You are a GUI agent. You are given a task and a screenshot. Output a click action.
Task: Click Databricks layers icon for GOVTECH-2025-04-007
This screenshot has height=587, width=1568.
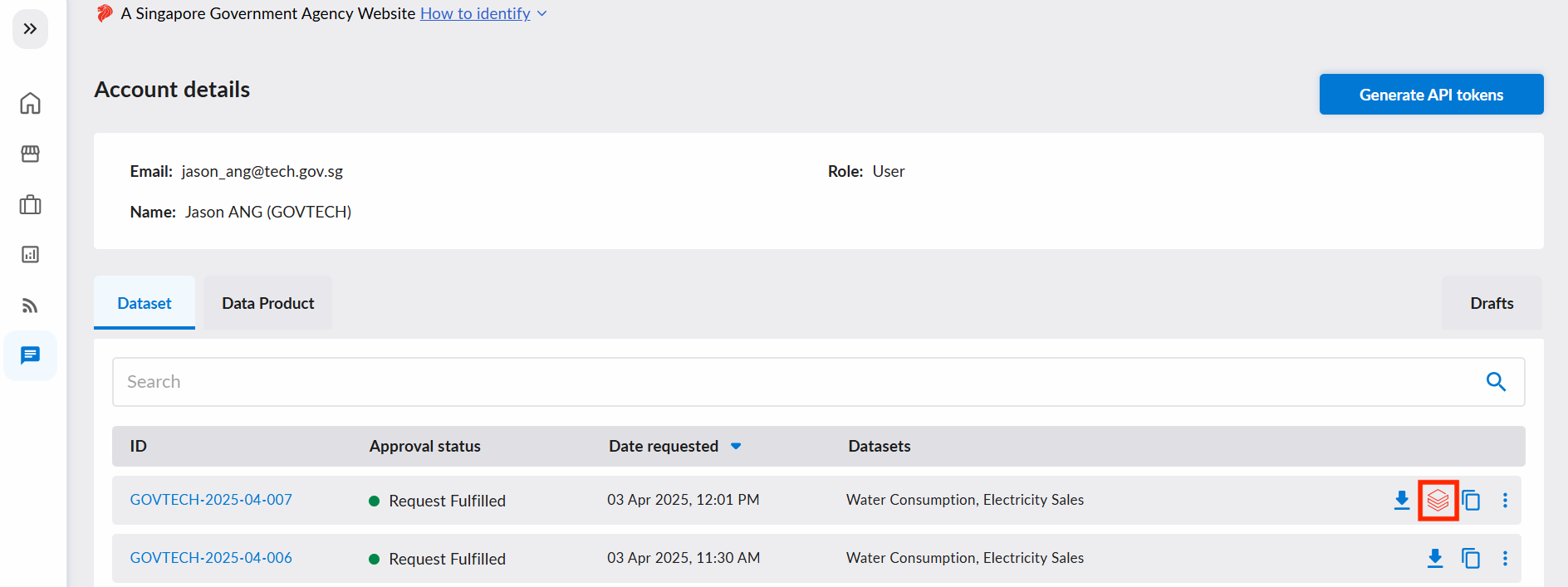click(1438, 500)
